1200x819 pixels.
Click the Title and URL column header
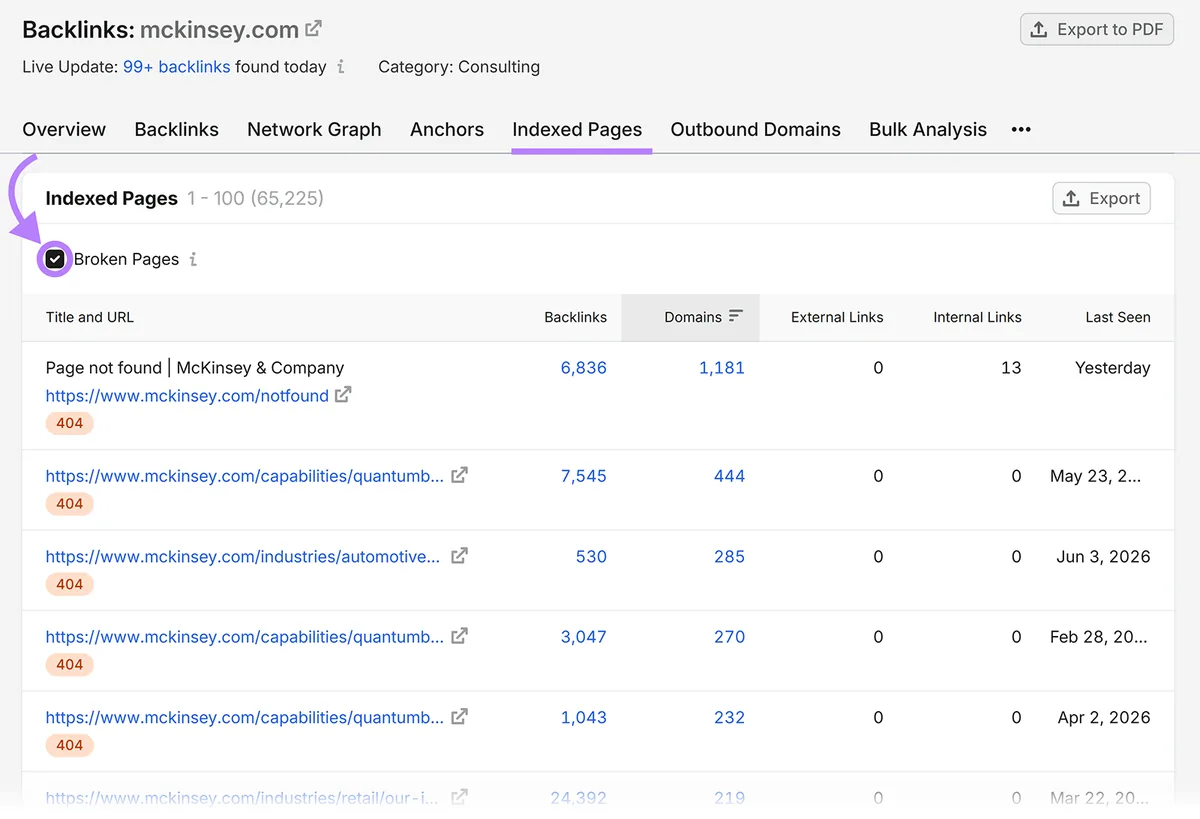[x=90, y=317]
